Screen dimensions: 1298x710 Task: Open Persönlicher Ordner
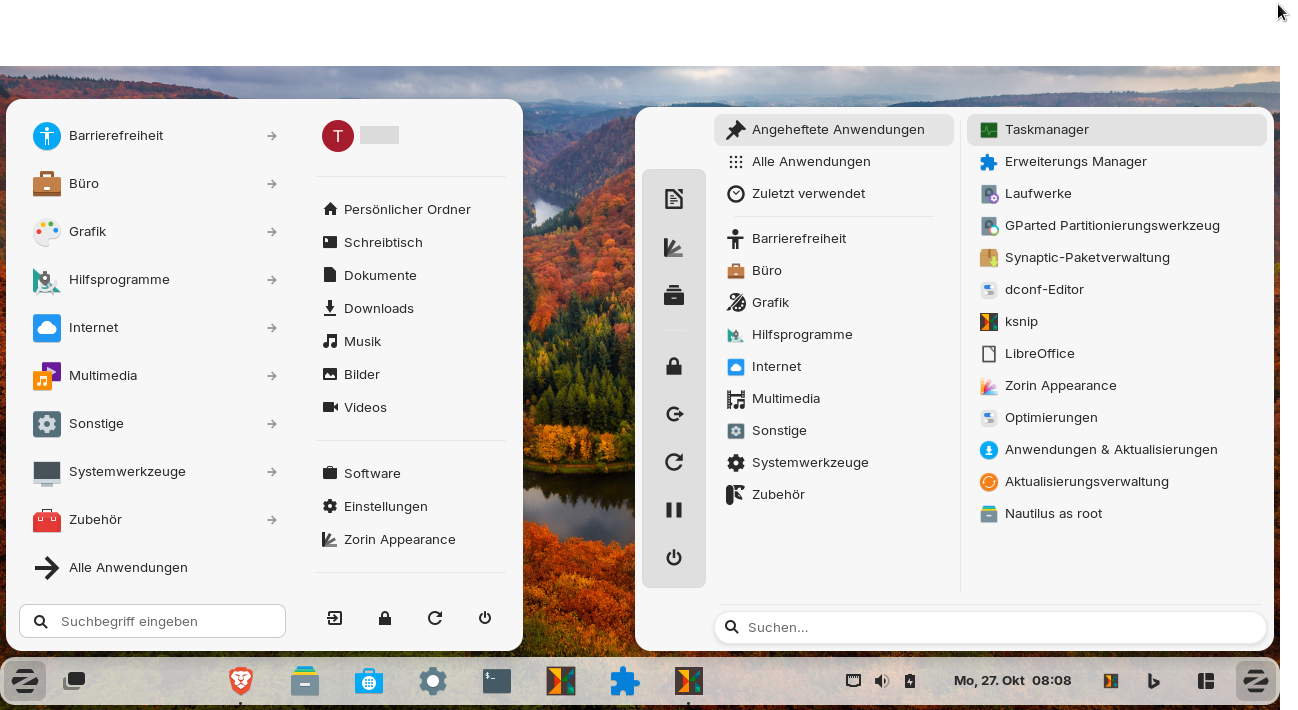point(406,210)
